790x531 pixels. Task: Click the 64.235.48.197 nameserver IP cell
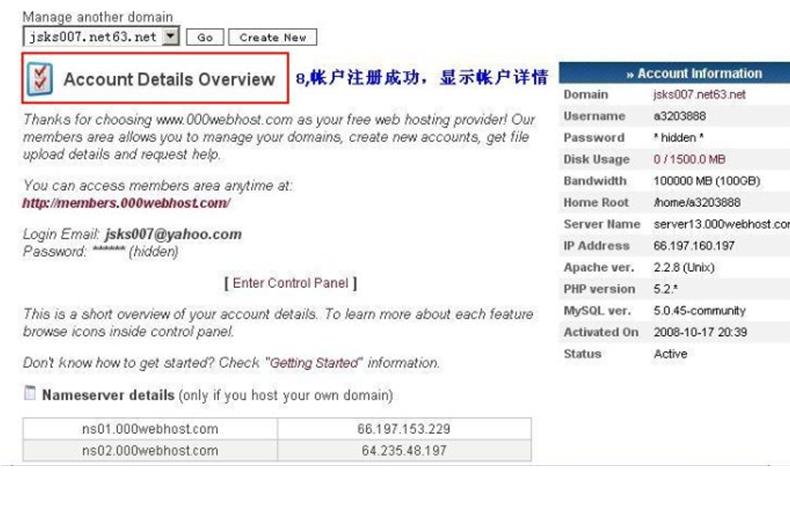404,451
